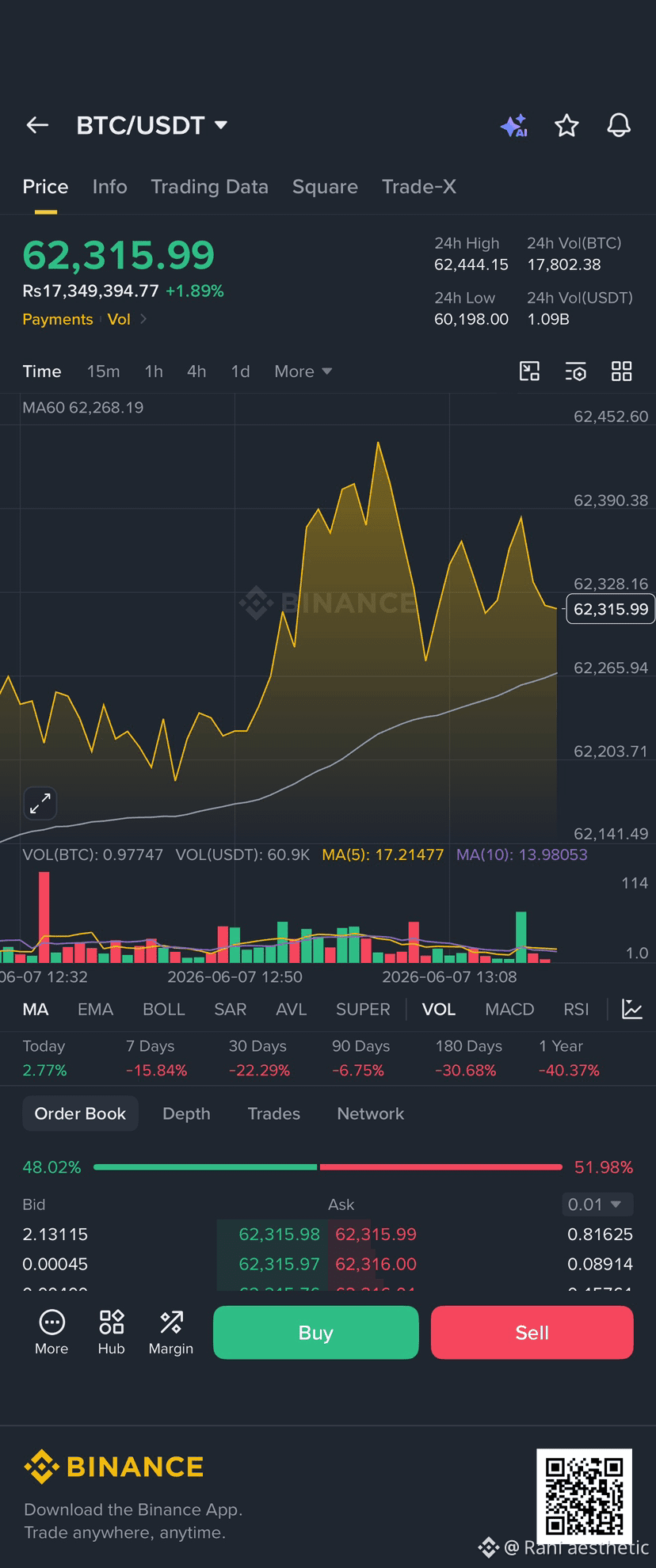656x1568 pixels.
Task: Toggle the SUPER indicator
Action: click(363, 1010)
